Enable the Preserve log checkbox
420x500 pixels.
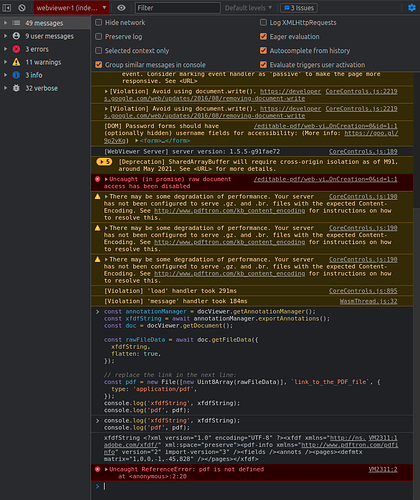click(x=98, y=36)
